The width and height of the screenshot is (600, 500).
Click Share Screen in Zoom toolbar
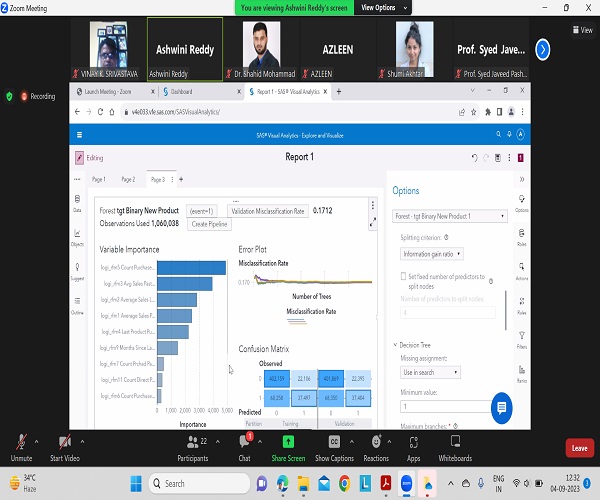pyautogui.click(x=288, y=448)
